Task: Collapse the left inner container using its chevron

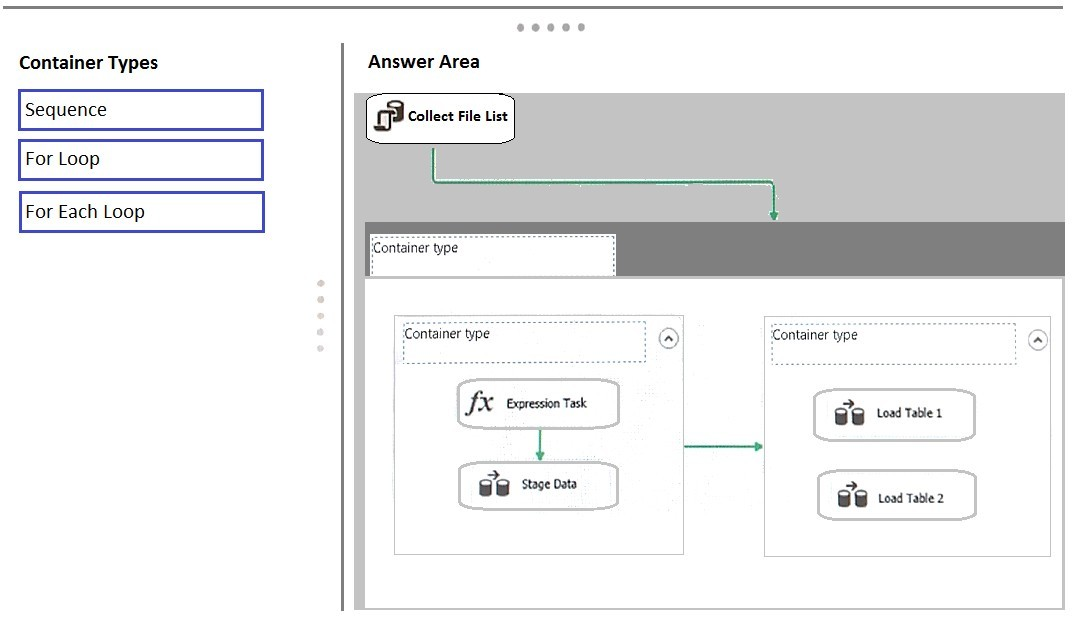Action: (669, 338)
